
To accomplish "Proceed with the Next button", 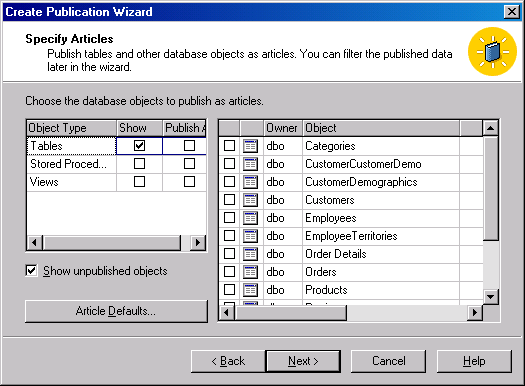I will pyautogui.click(x=303, y=361).
